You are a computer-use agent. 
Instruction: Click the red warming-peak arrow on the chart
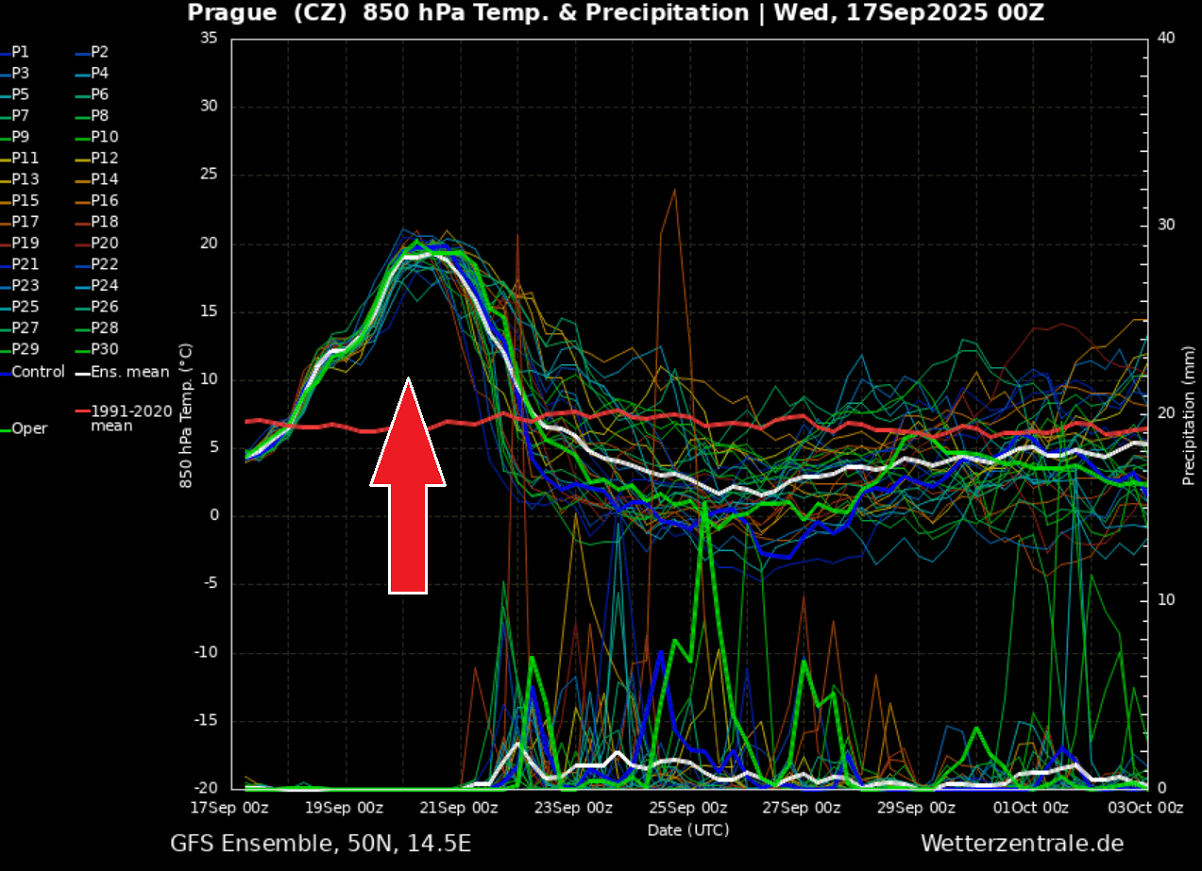[x=410, y=480]
